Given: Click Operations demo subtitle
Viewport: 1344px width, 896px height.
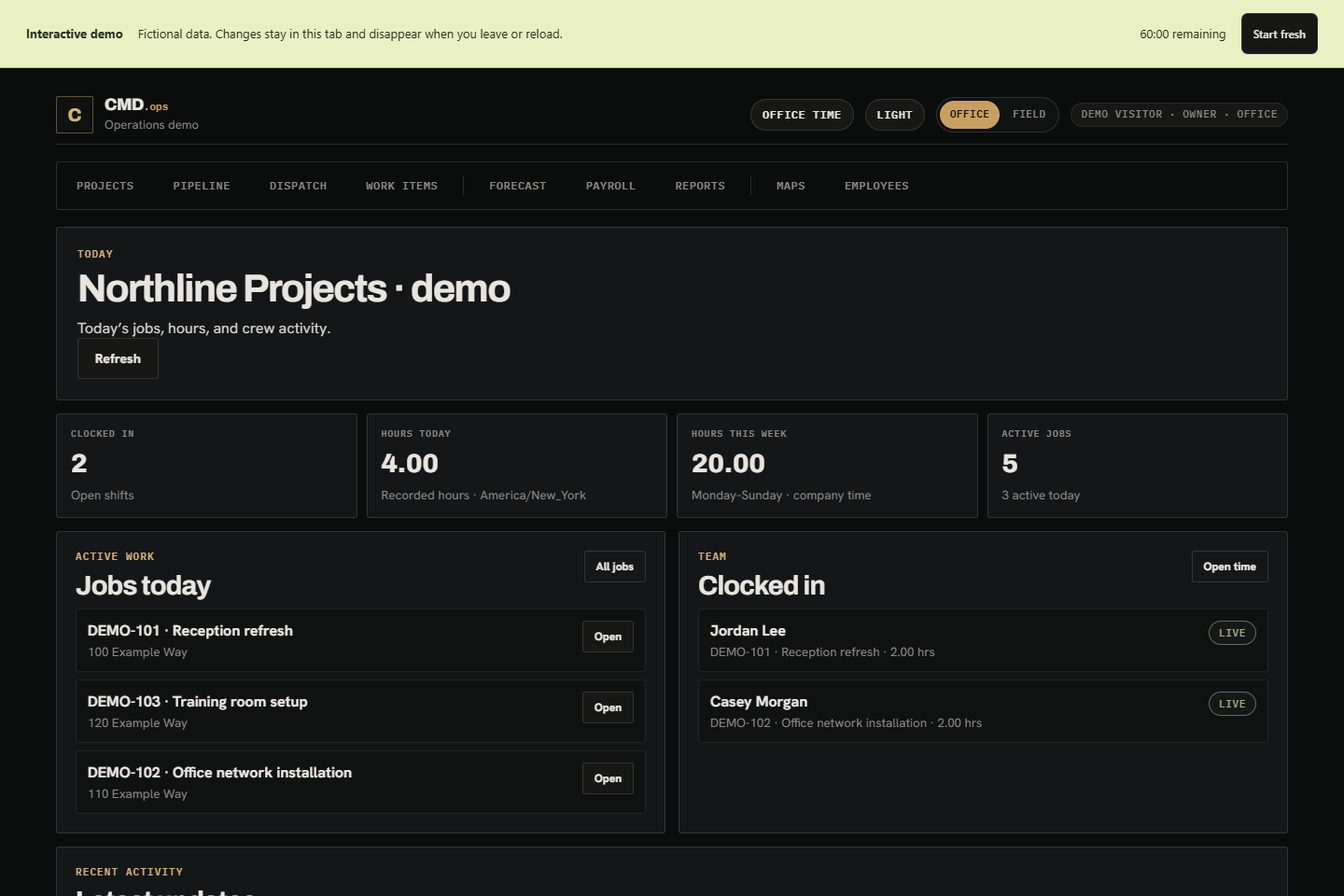Looking at the screenshot, I should pos(151,125).
